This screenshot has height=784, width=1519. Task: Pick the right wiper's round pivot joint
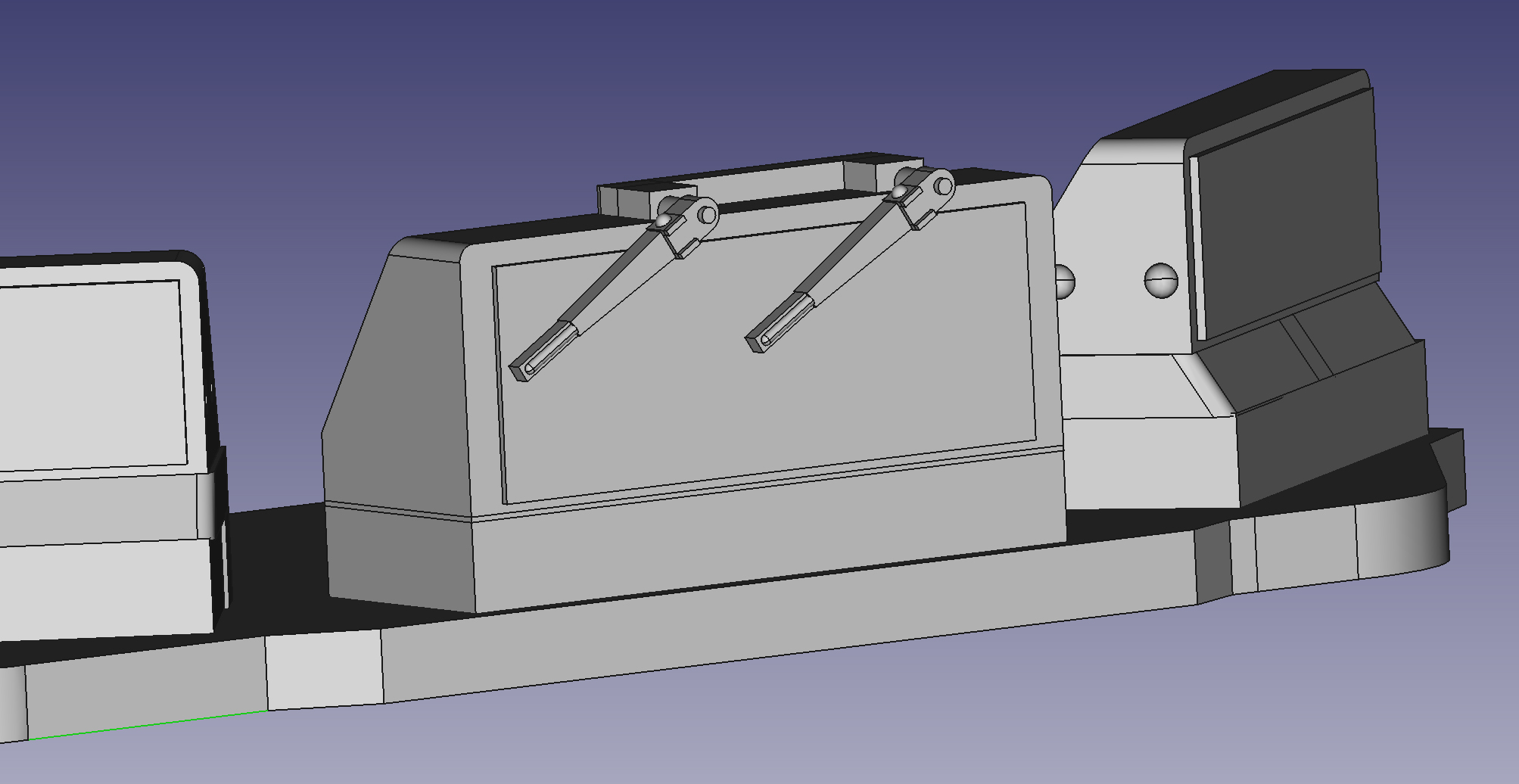point(944,185)
